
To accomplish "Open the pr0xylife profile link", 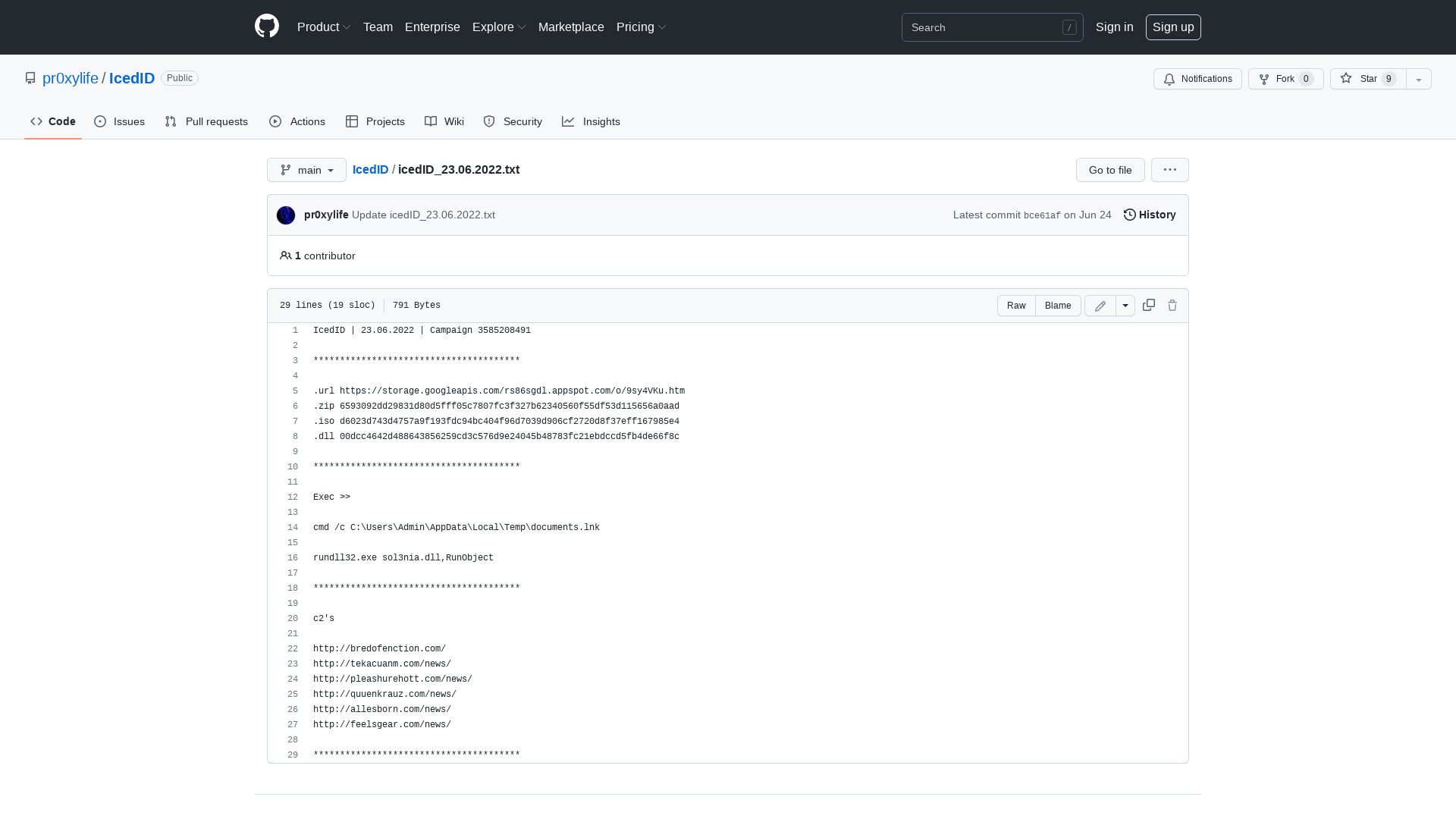I will click(70, 78).
